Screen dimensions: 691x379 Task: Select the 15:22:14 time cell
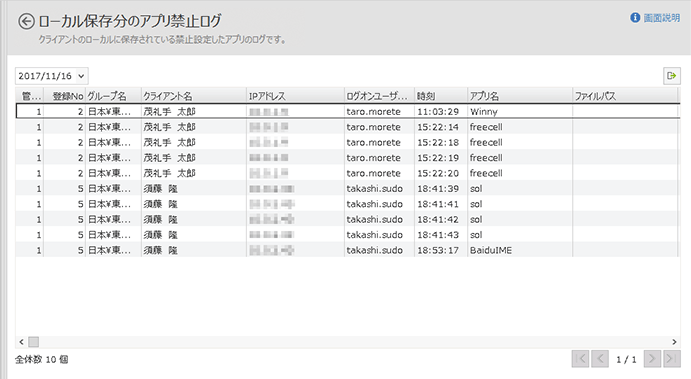[441, 127]
